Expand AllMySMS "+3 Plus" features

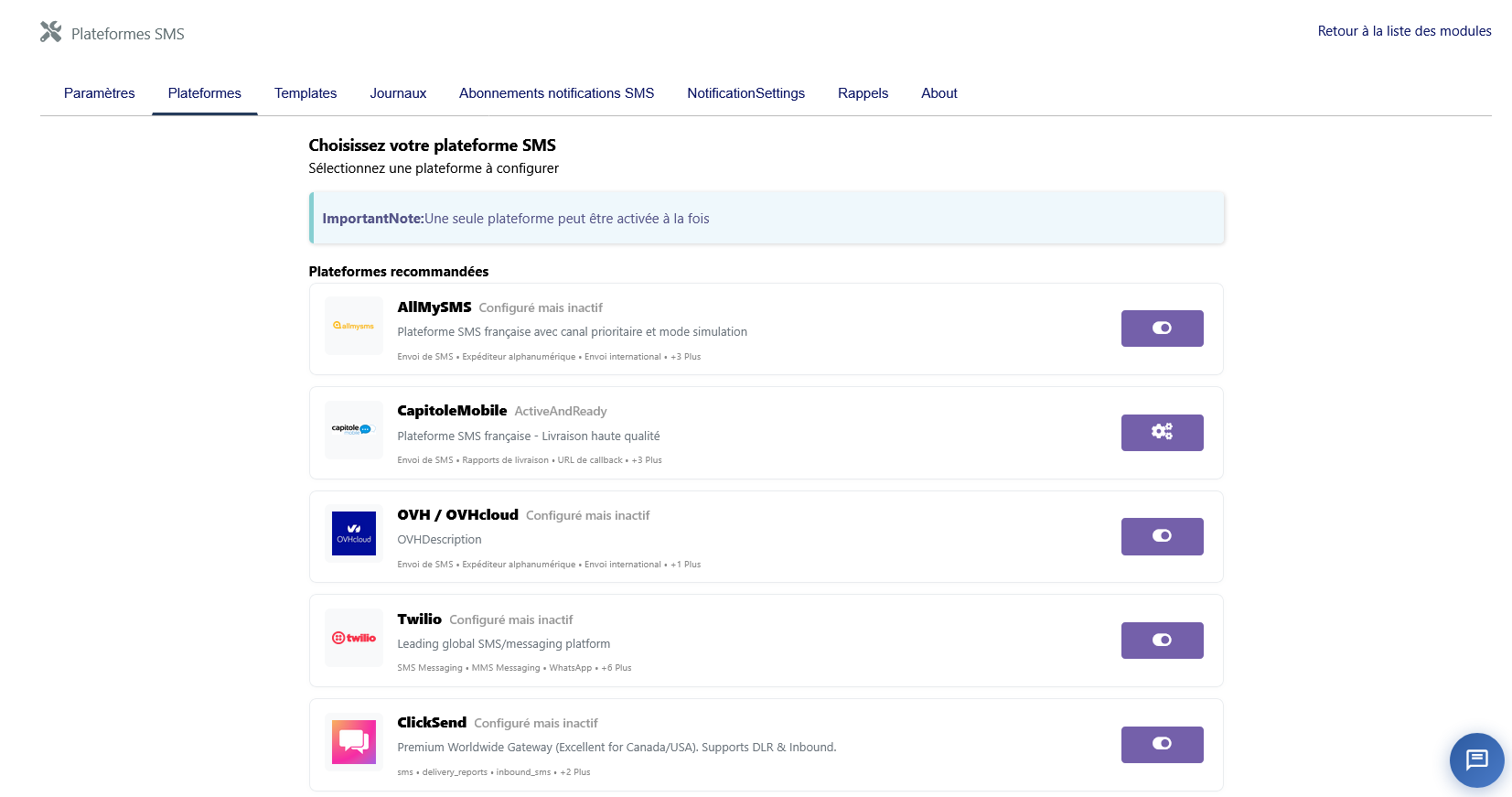click(686, 357)
